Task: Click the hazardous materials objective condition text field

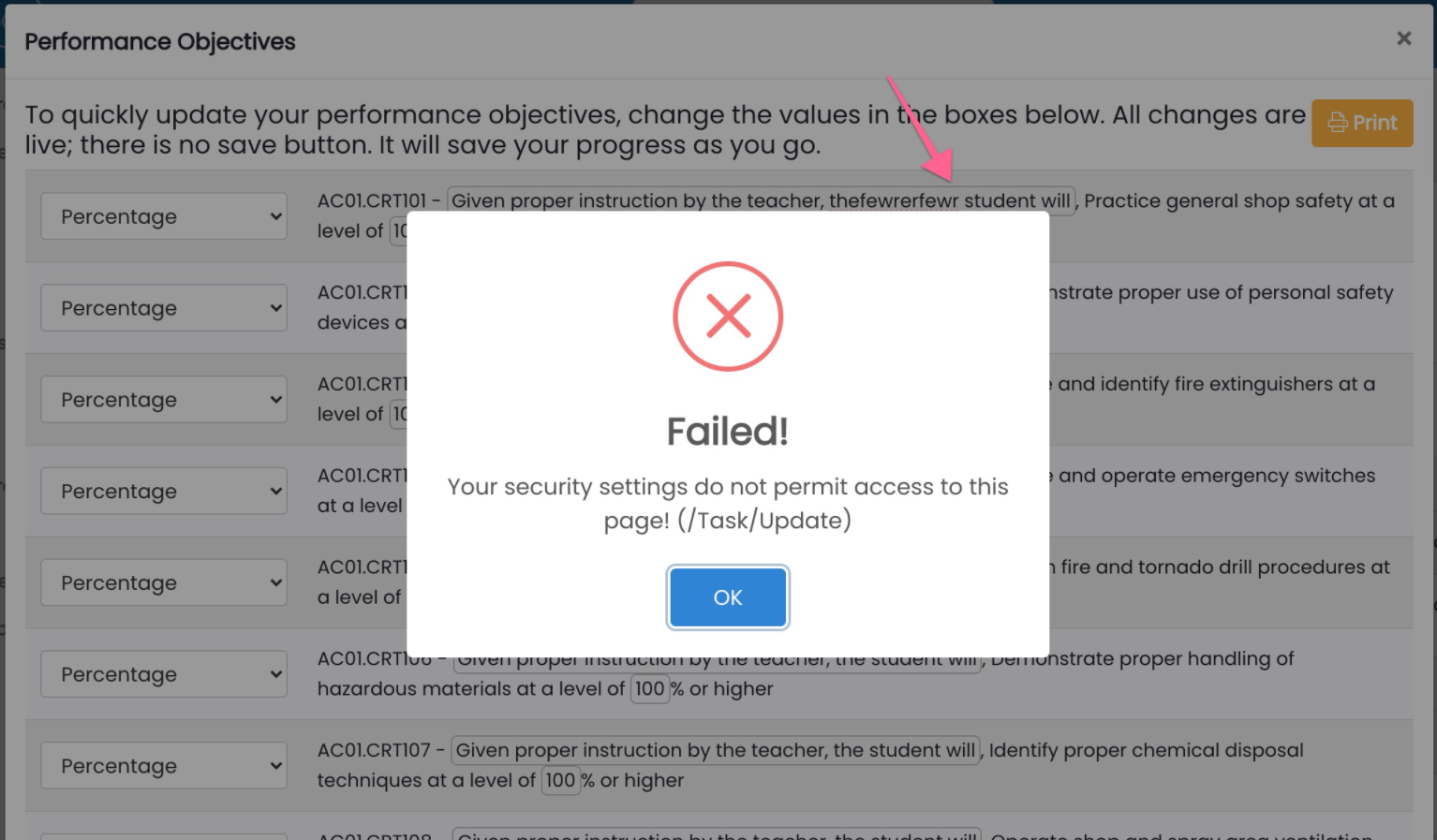Action: pyautogui.click(x=716, y=661)
